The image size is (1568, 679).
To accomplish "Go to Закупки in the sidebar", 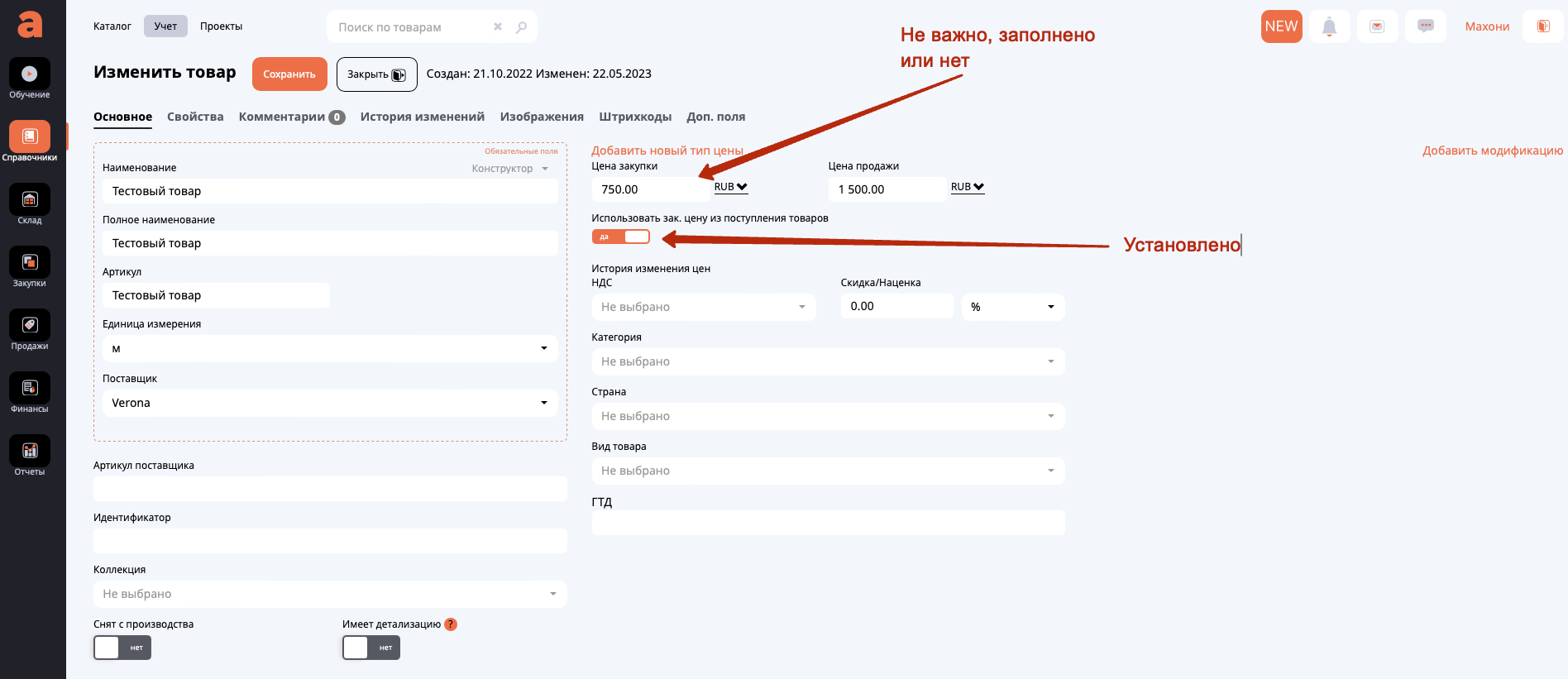I will coord(30,263).
